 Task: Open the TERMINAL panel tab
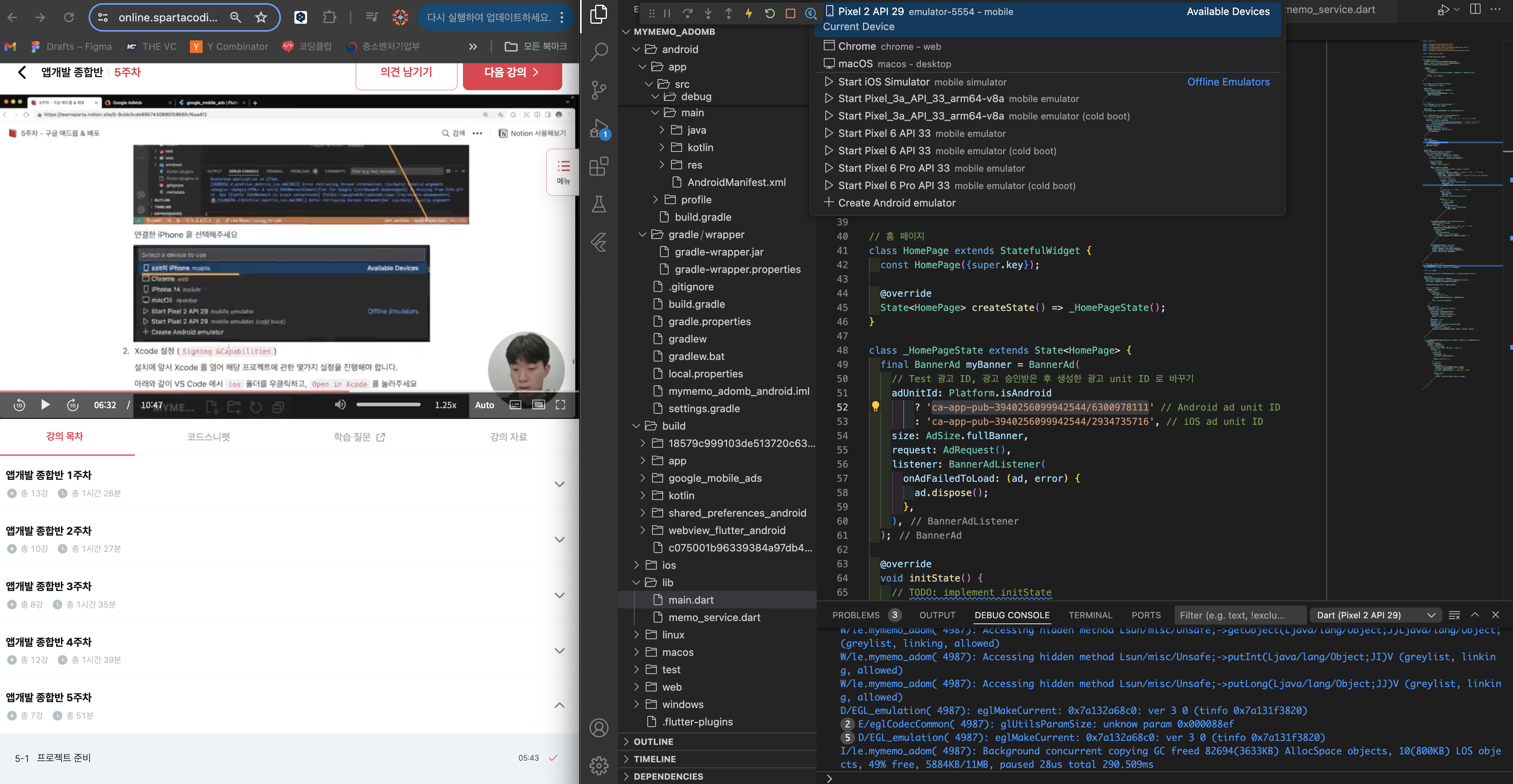coord(1090,615)
